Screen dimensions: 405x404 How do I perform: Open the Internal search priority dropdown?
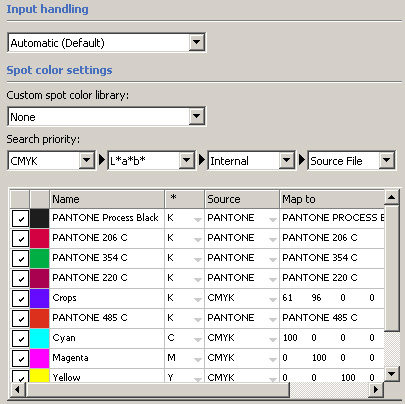(286, 161)
